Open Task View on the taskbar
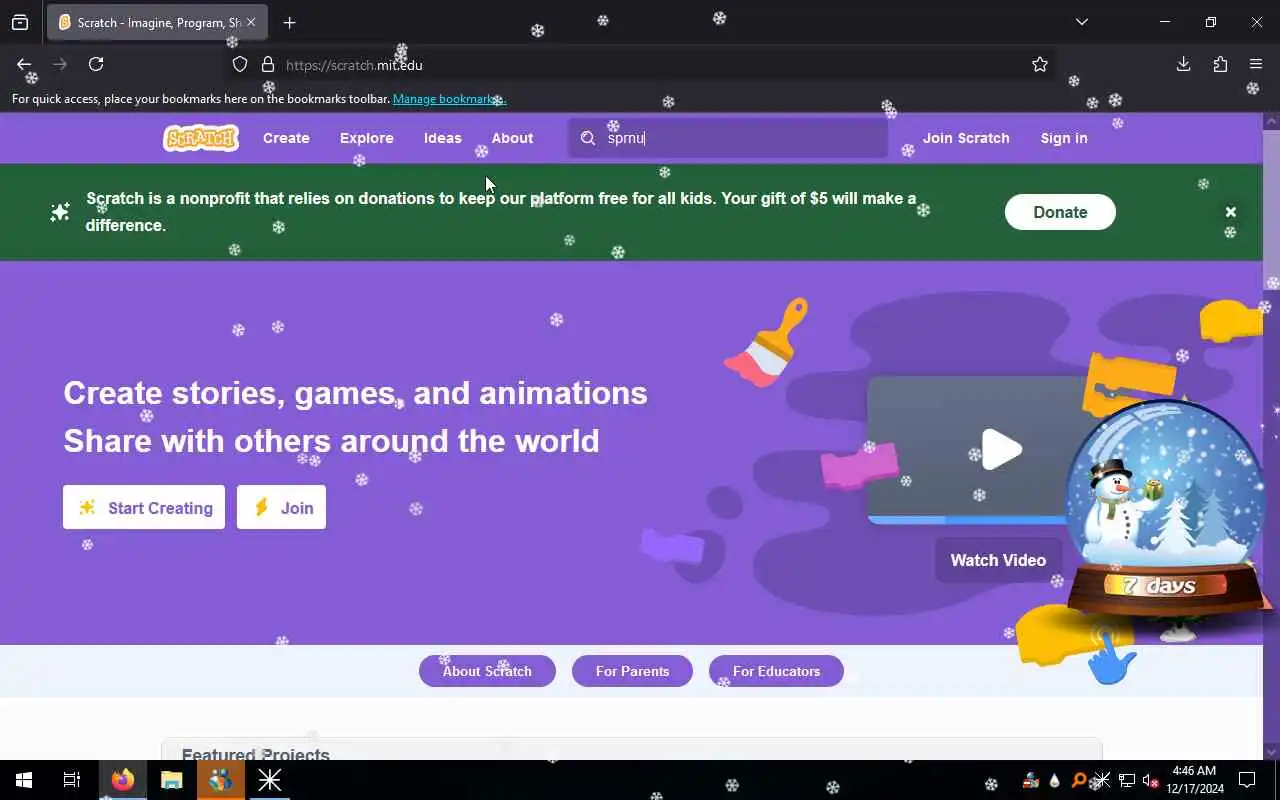The width and height of the screenshot is (1280, 800). pos(72,780)
